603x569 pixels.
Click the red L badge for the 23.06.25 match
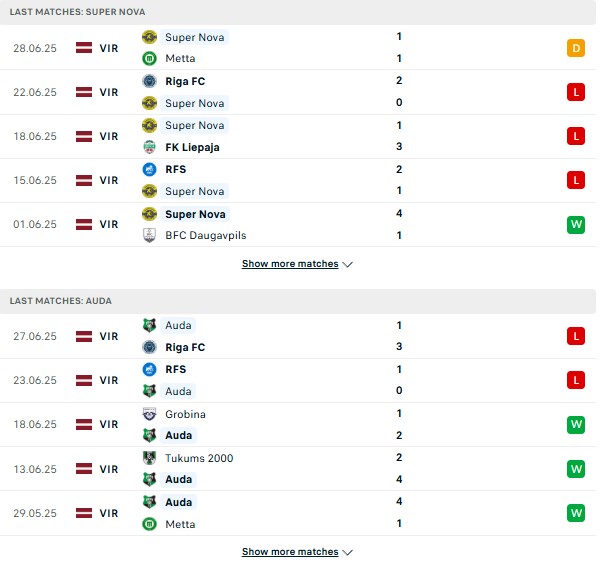[576, 380]
